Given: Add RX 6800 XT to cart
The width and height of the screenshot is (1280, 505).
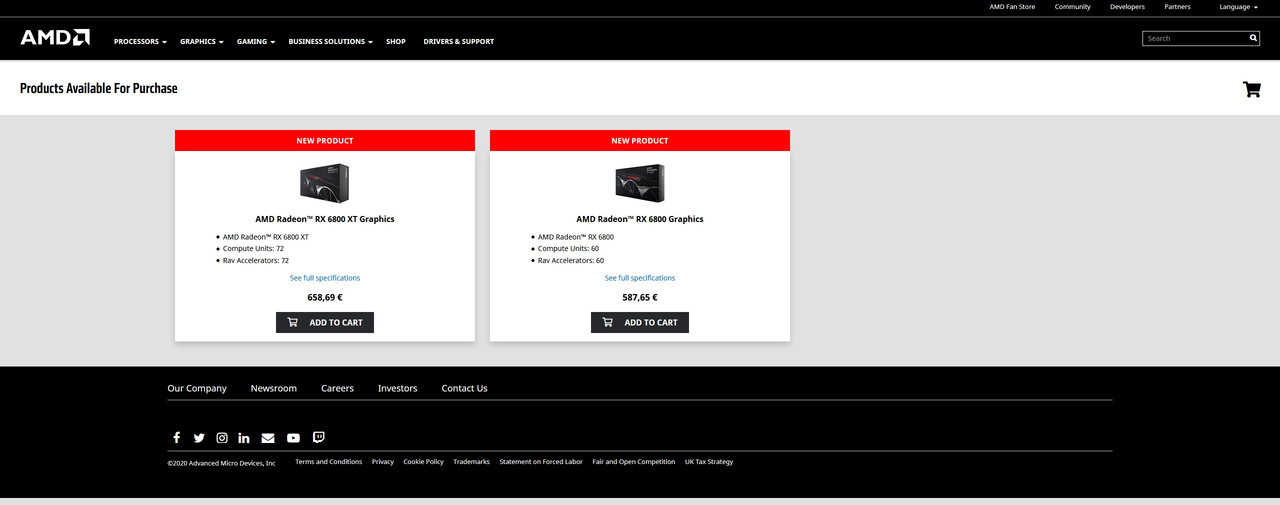Looking at the screenshot, I should coord(325,322).
